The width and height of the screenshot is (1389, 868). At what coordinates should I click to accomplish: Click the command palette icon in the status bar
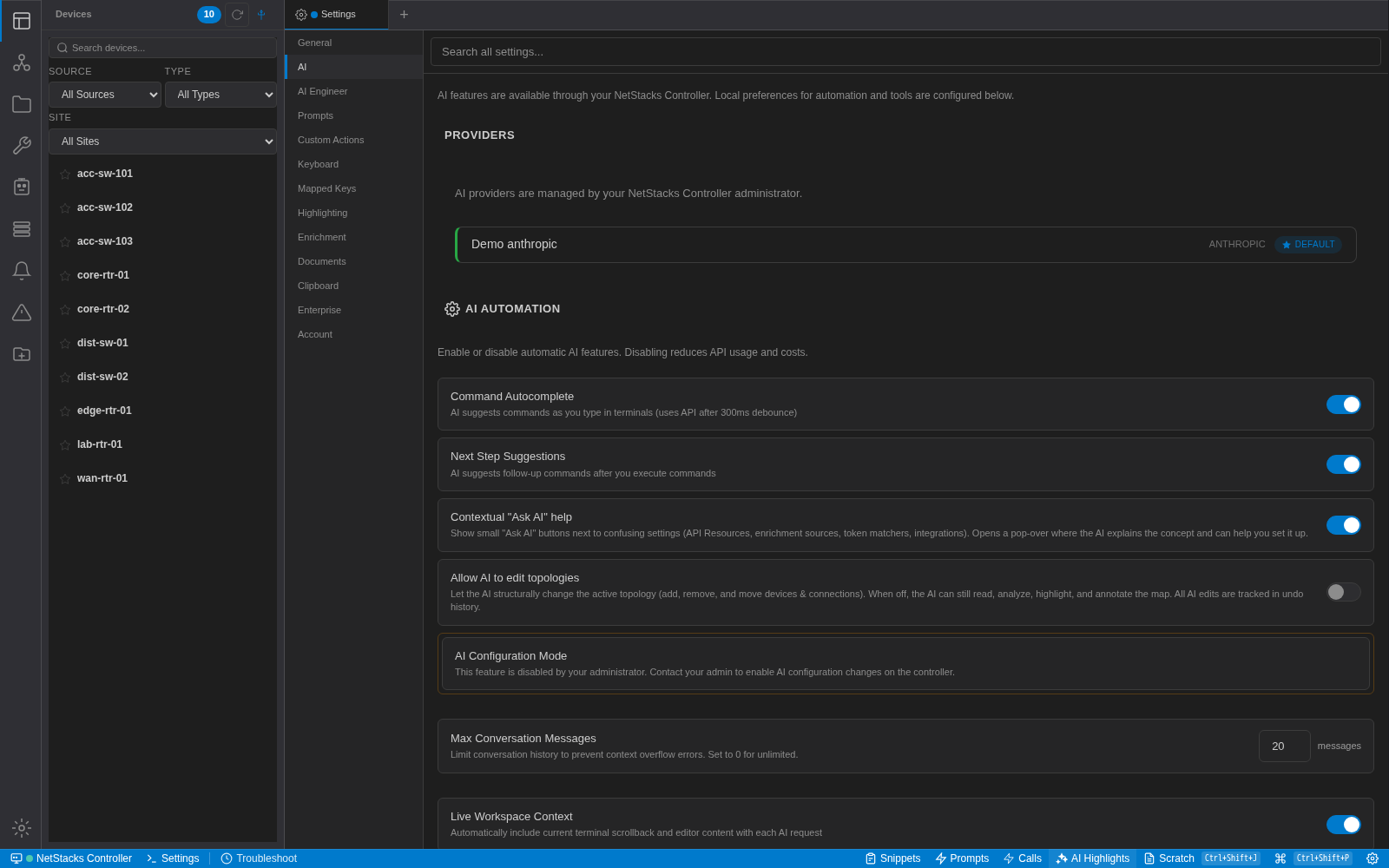[1280, 858]
